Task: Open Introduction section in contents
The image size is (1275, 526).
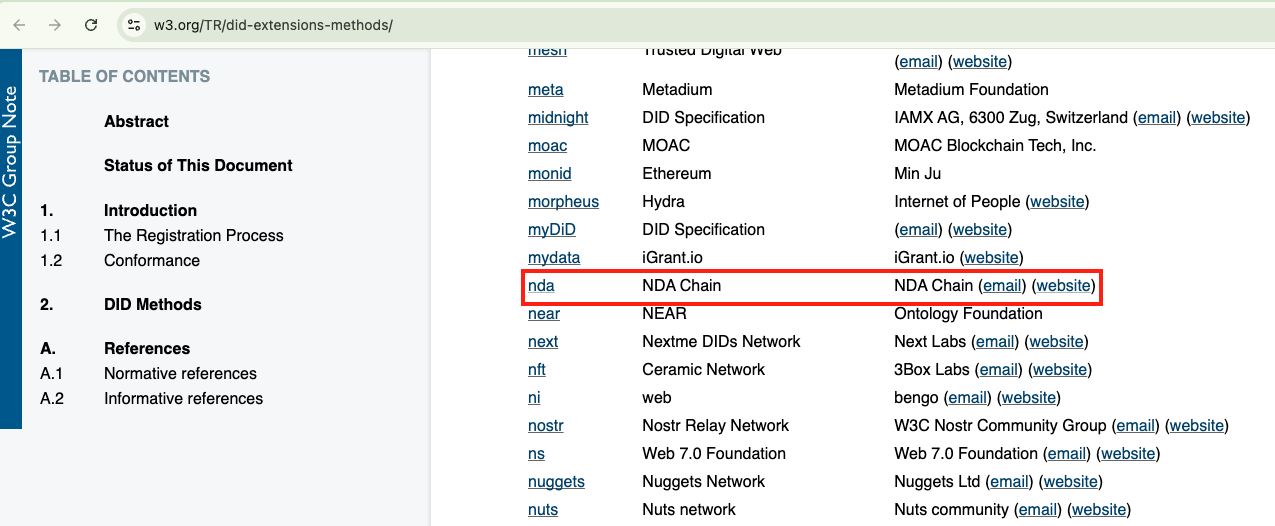Action: tap(150, 210)
